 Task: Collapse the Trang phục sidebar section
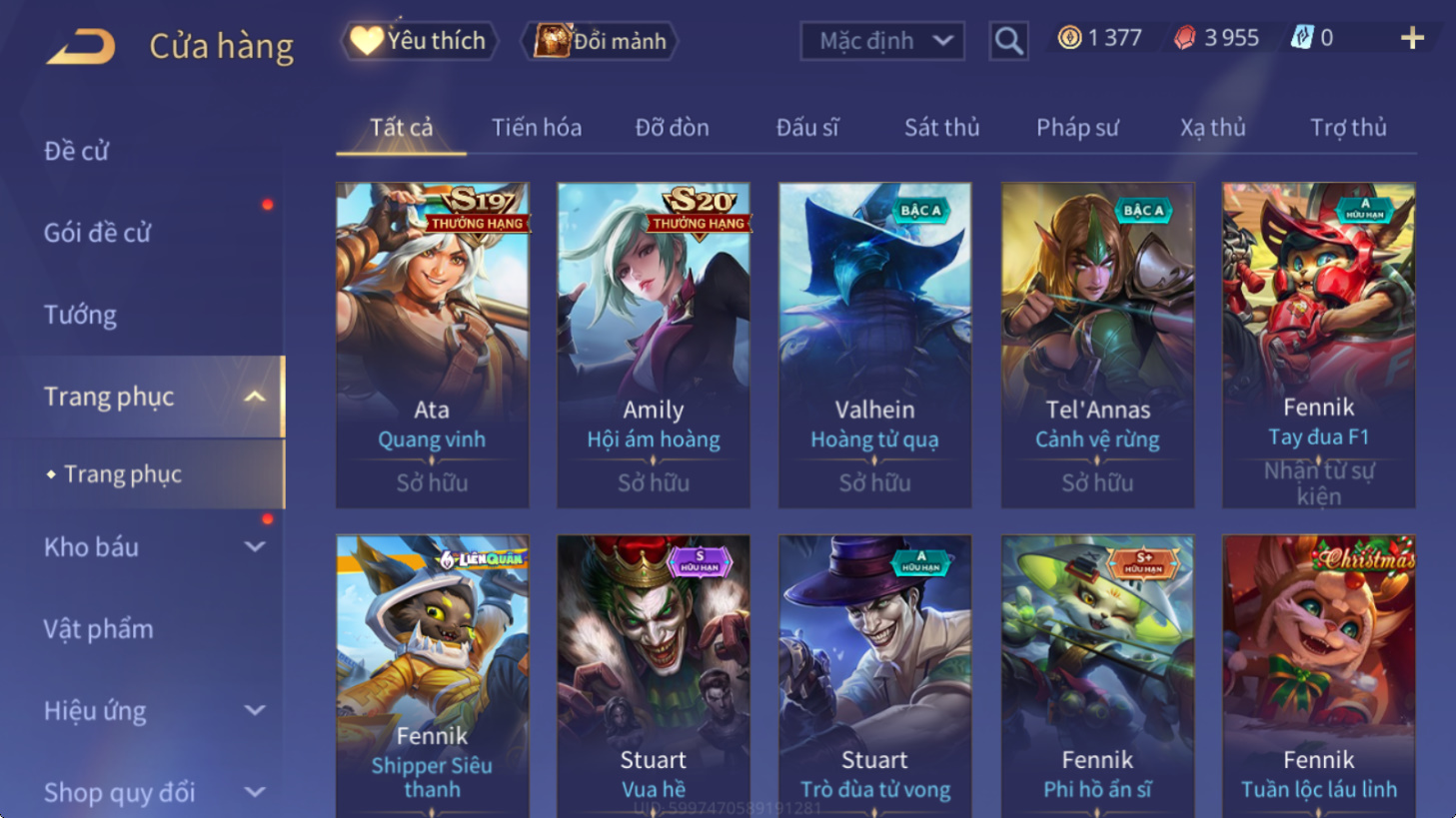(255, 397)
